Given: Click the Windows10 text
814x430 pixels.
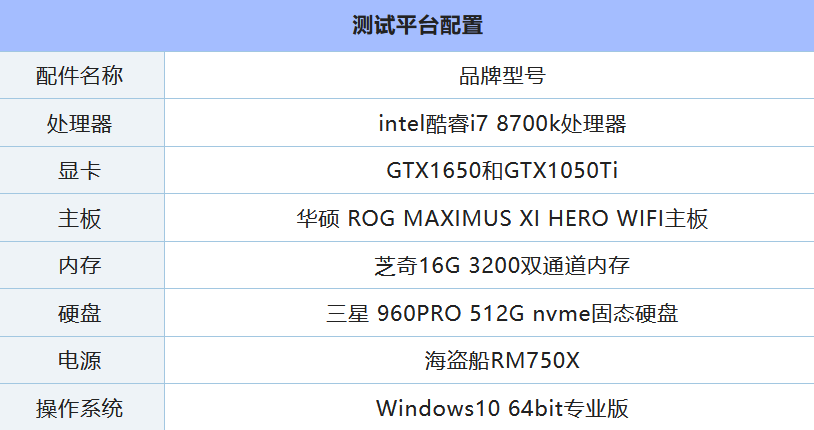Looking at the screenshot, I should pos(436,408).
